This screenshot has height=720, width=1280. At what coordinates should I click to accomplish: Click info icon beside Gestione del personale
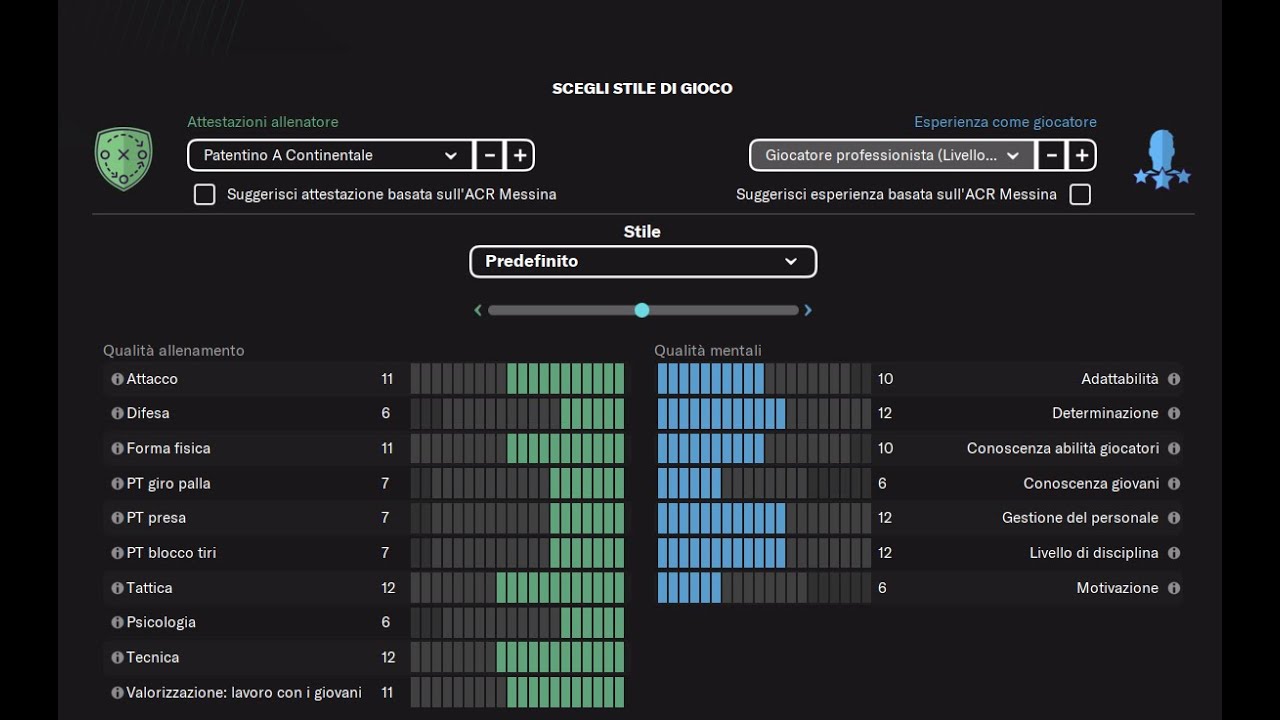[x=1174, y=518]
